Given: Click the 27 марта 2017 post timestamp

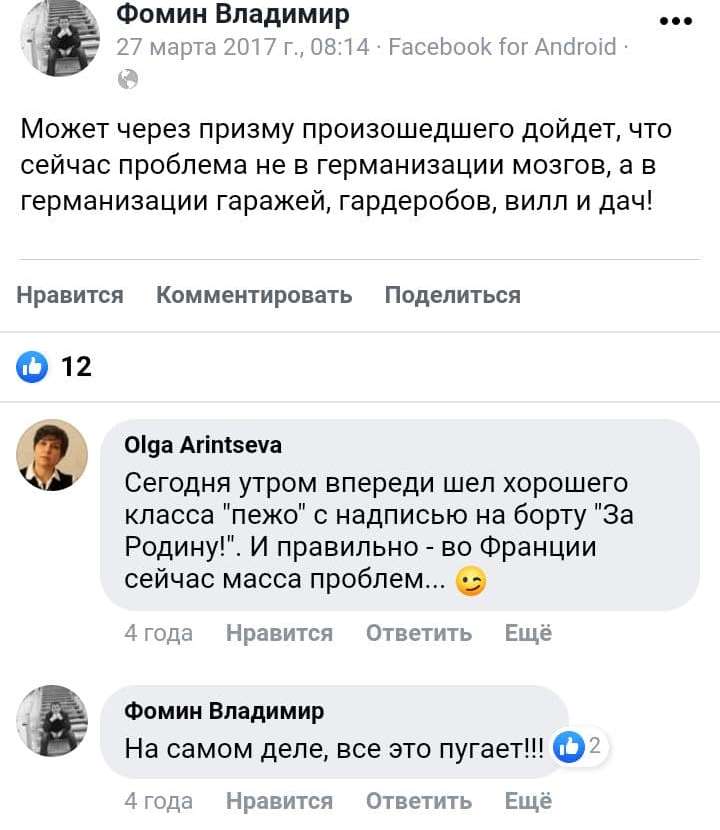Looking at the screenshot, I should click(x=244, y=47).
